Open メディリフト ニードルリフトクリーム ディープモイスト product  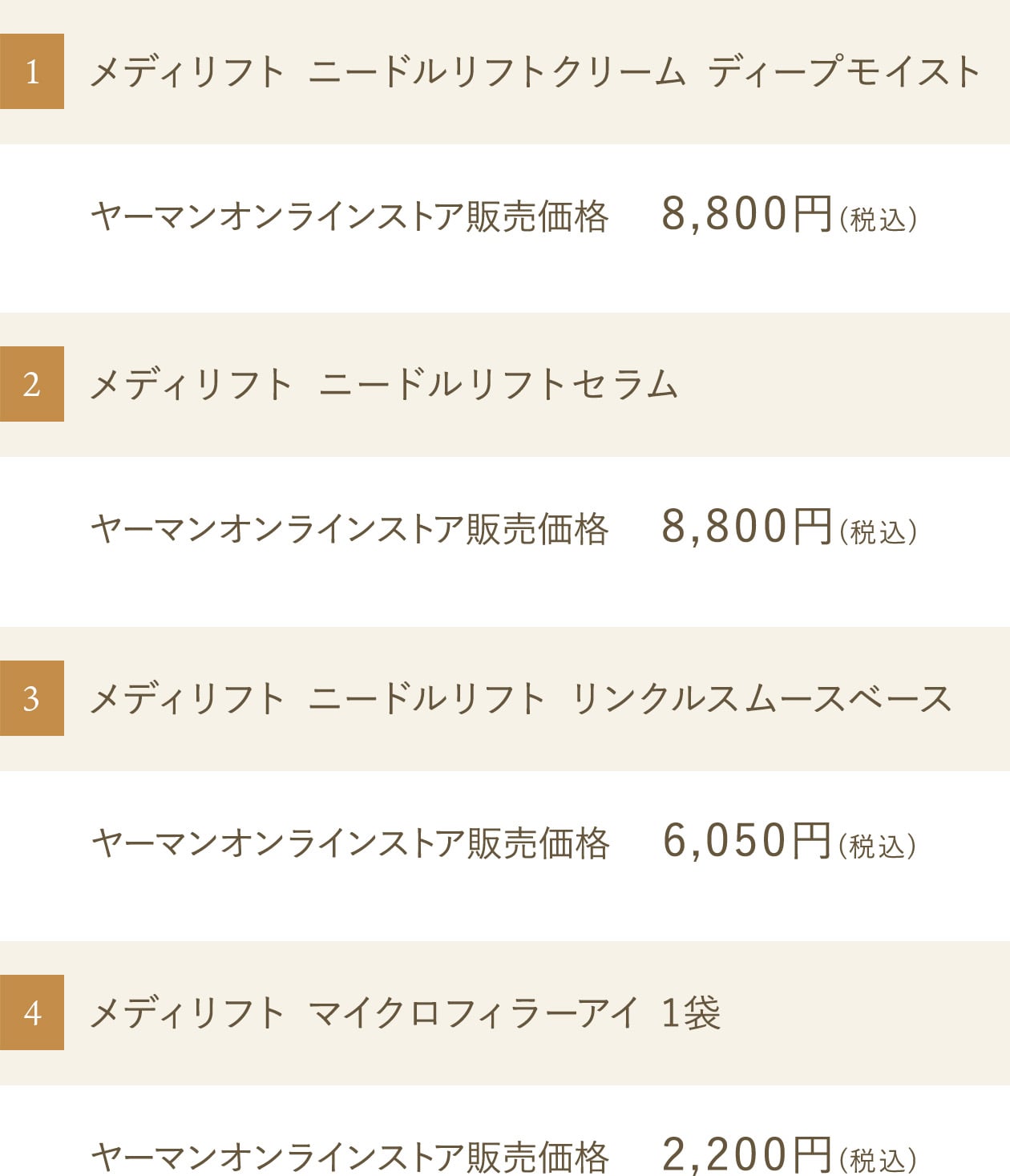(x=534, y=72)
